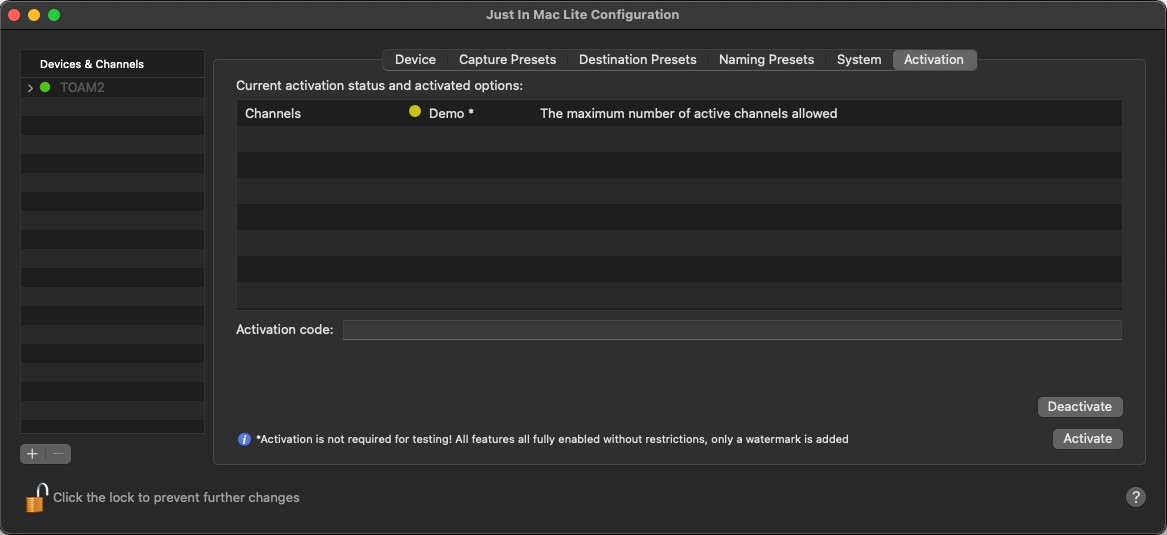Switch to the Device tab
This screenshot has height=535, width=1167.
pos(415,60)
